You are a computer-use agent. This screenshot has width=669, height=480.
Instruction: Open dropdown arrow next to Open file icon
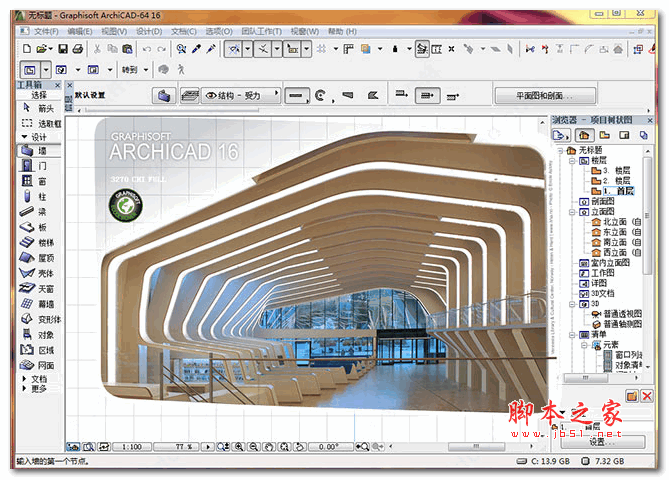tap(50, 49)
